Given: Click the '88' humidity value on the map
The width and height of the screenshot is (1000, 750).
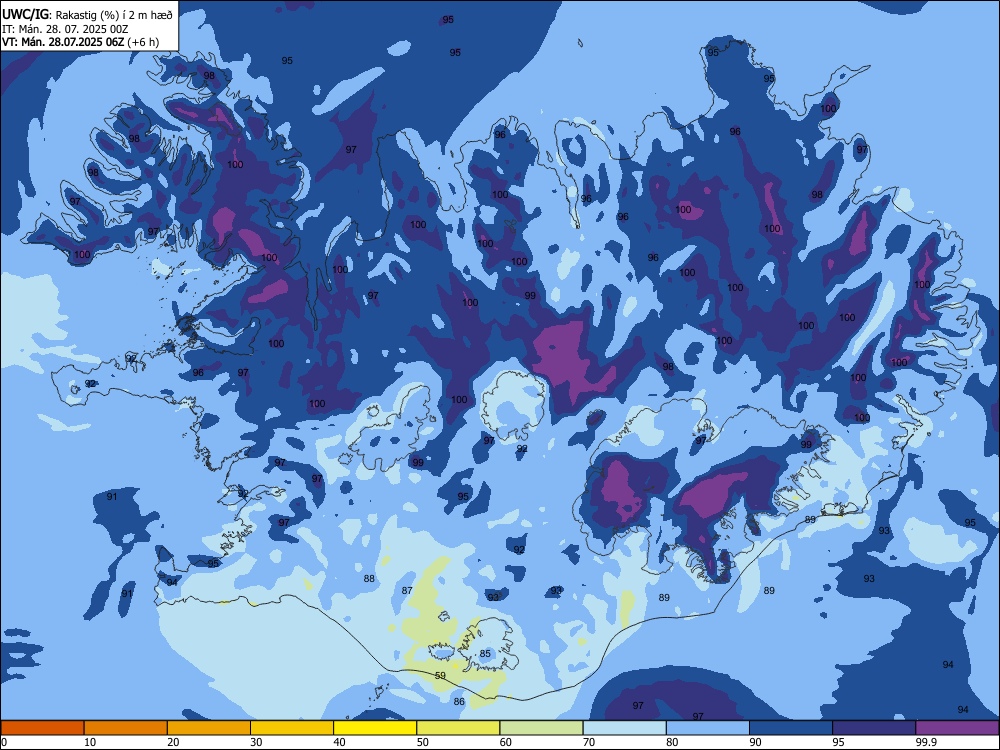Looking at the screenshot, I should click(x=369, y=578).
